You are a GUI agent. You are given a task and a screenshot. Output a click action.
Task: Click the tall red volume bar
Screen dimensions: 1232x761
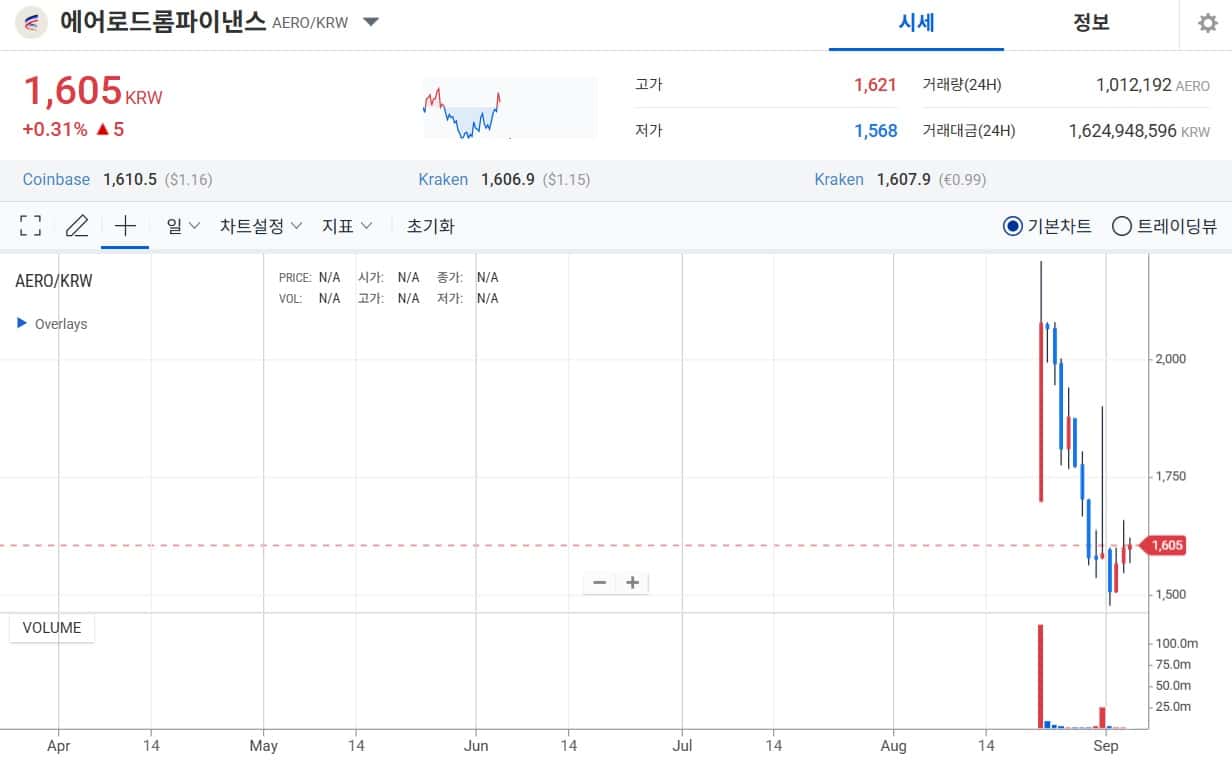1040,676
